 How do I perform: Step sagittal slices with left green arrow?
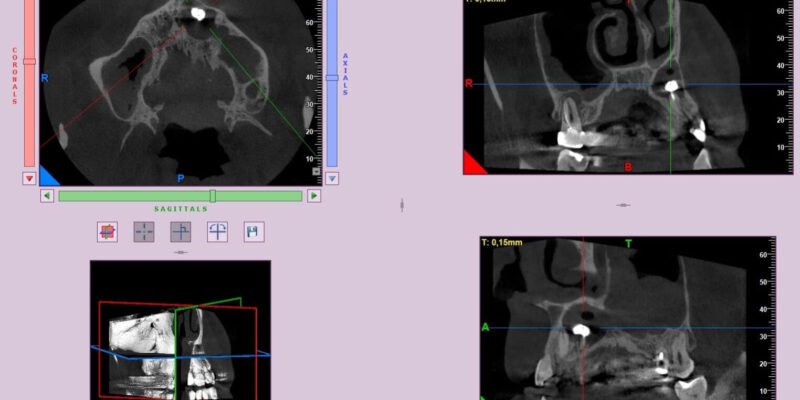[47, 196]
